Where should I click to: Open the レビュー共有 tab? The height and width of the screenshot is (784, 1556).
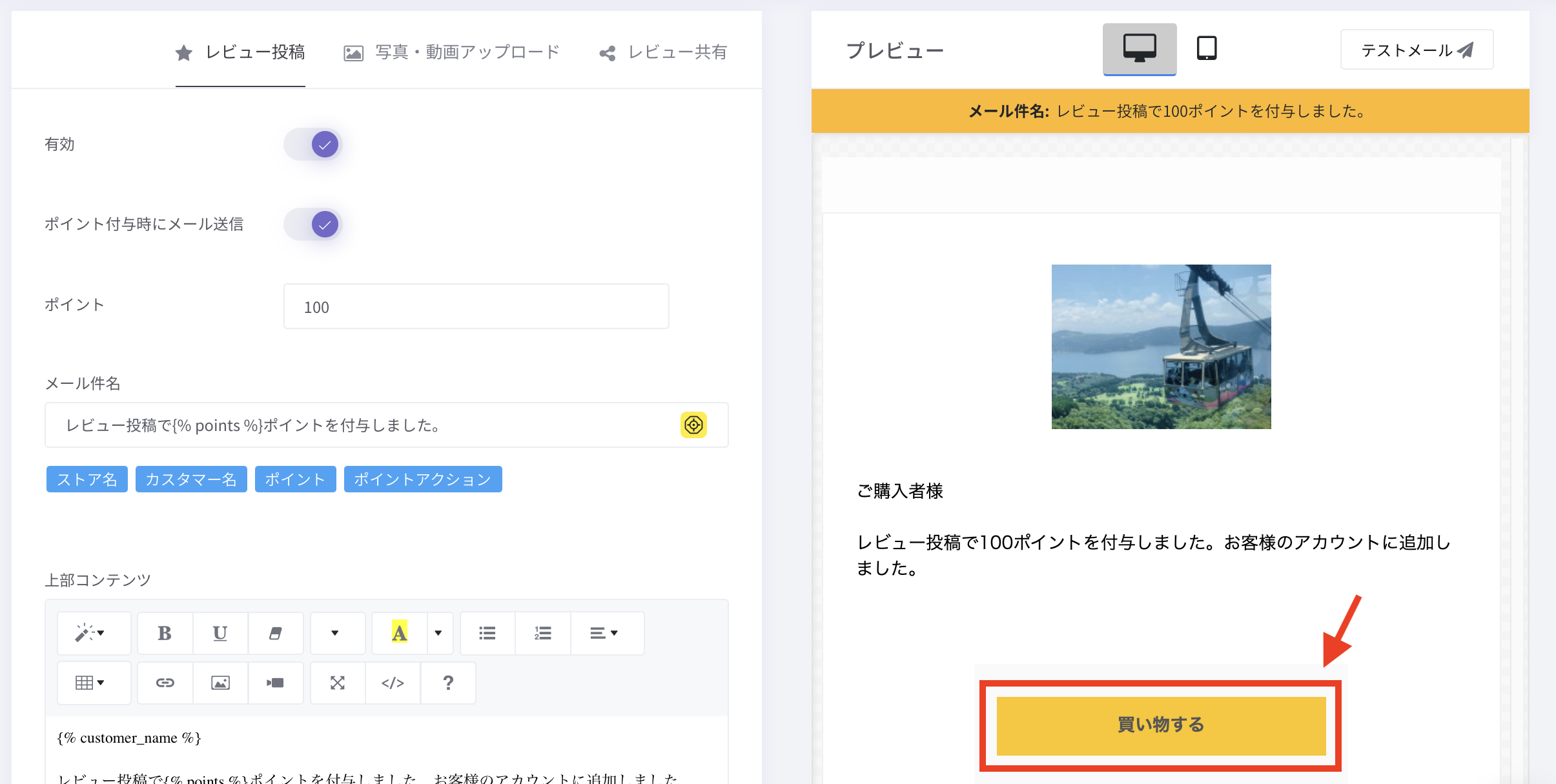point(663,52)
